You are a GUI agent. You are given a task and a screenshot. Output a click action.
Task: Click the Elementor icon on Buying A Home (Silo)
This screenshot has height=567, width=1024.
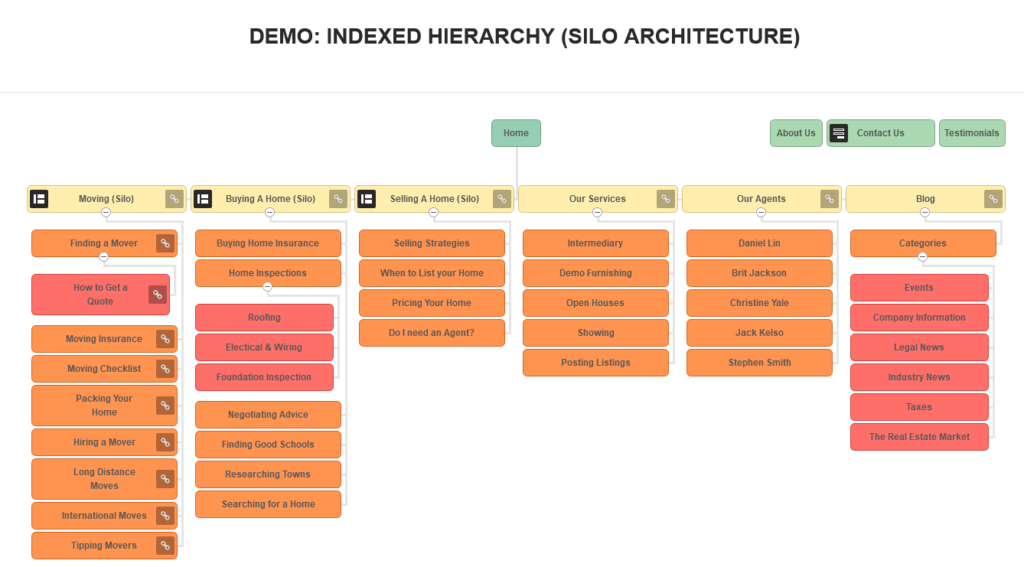[202, 199]
